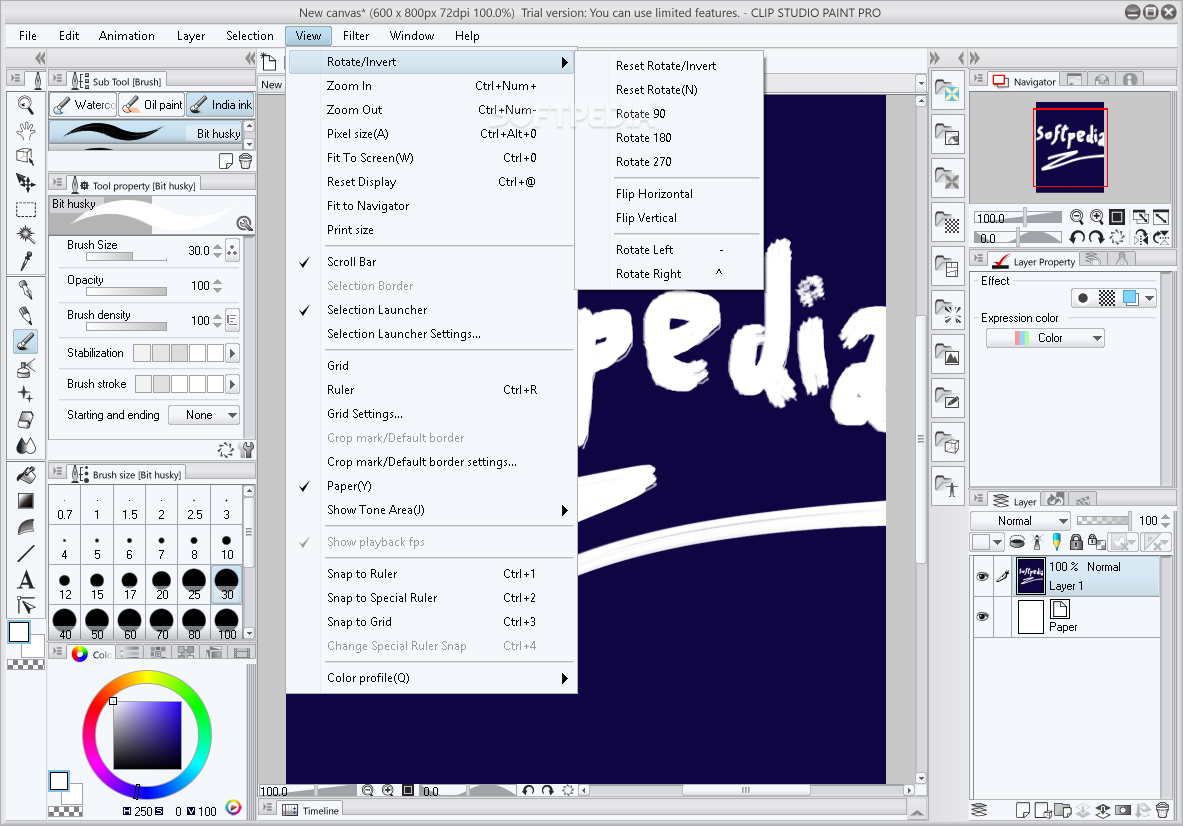The image size is (1183, 826).
Task: Hide Paper layer with eye icon
Action: 982,616
